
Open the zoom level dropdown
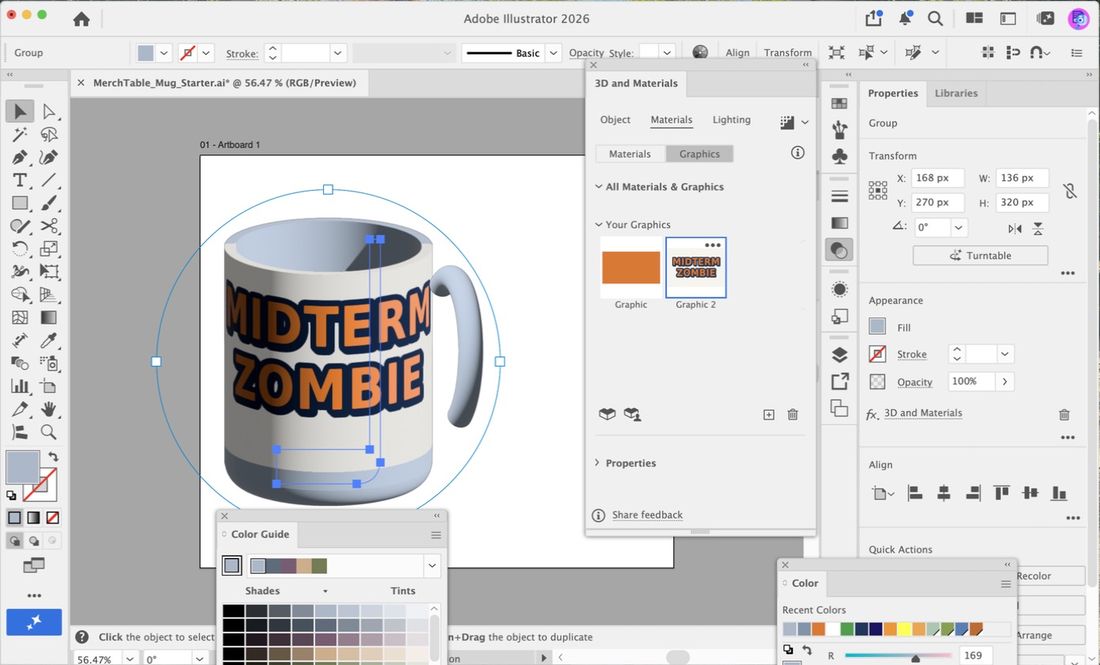pyautogui.click(x=130, y=659)
